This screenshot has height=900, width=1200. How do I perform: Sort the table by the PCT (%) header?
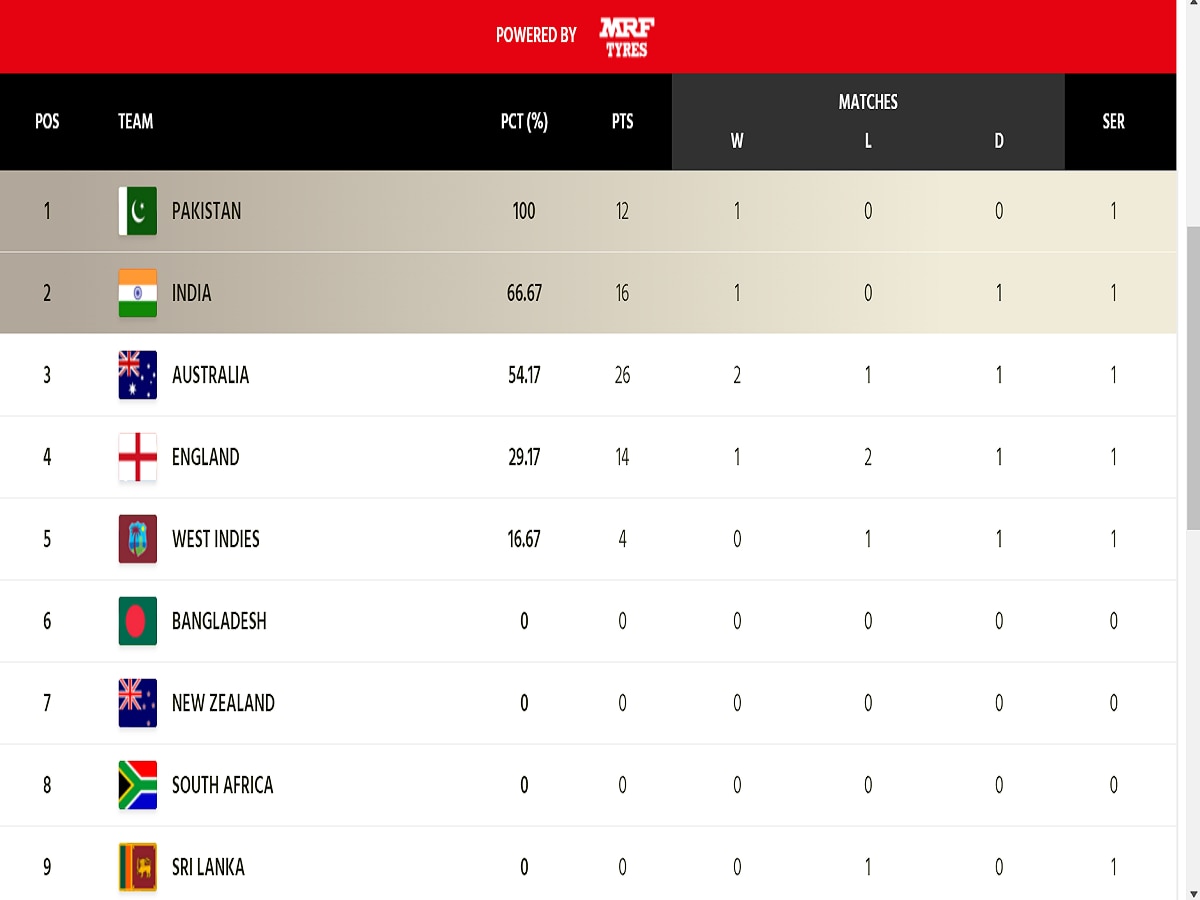click(x=524, y=121)
